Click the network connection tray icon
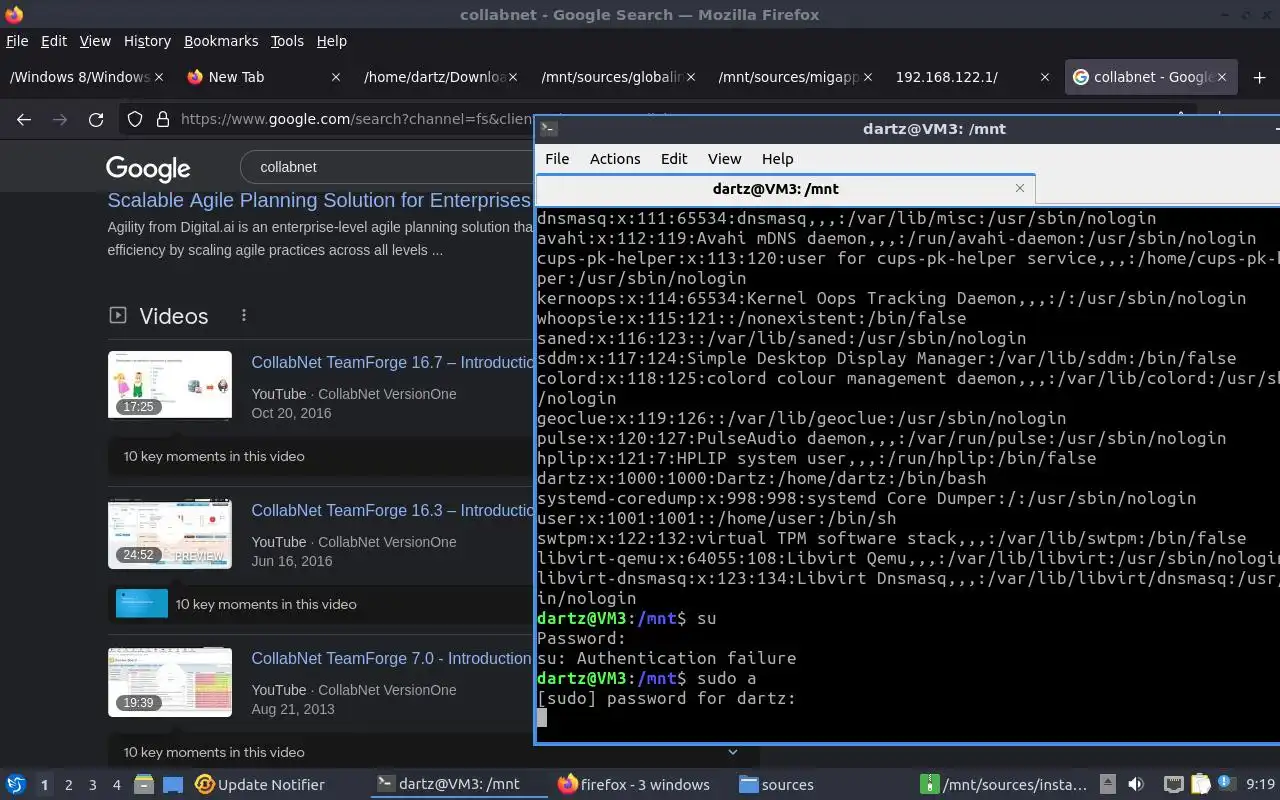The height and width of the screenshot is (800, 1280). [x=1173, y=785]
